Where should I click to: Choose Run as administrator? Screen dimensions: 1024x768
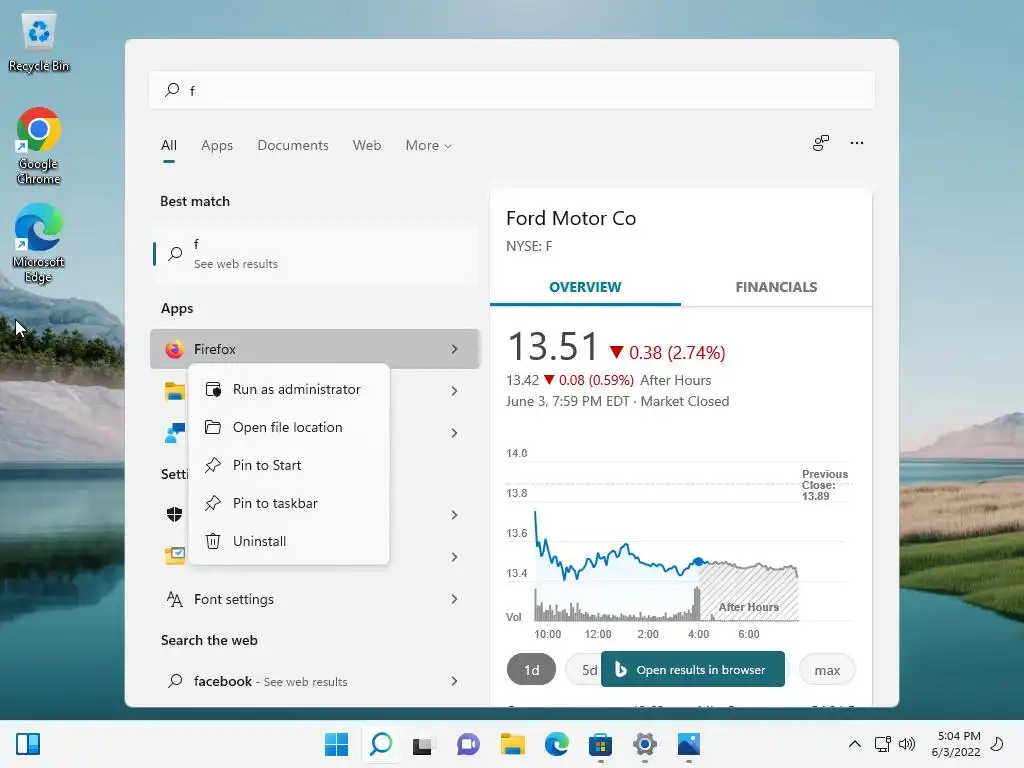click(x=289, y=389)
